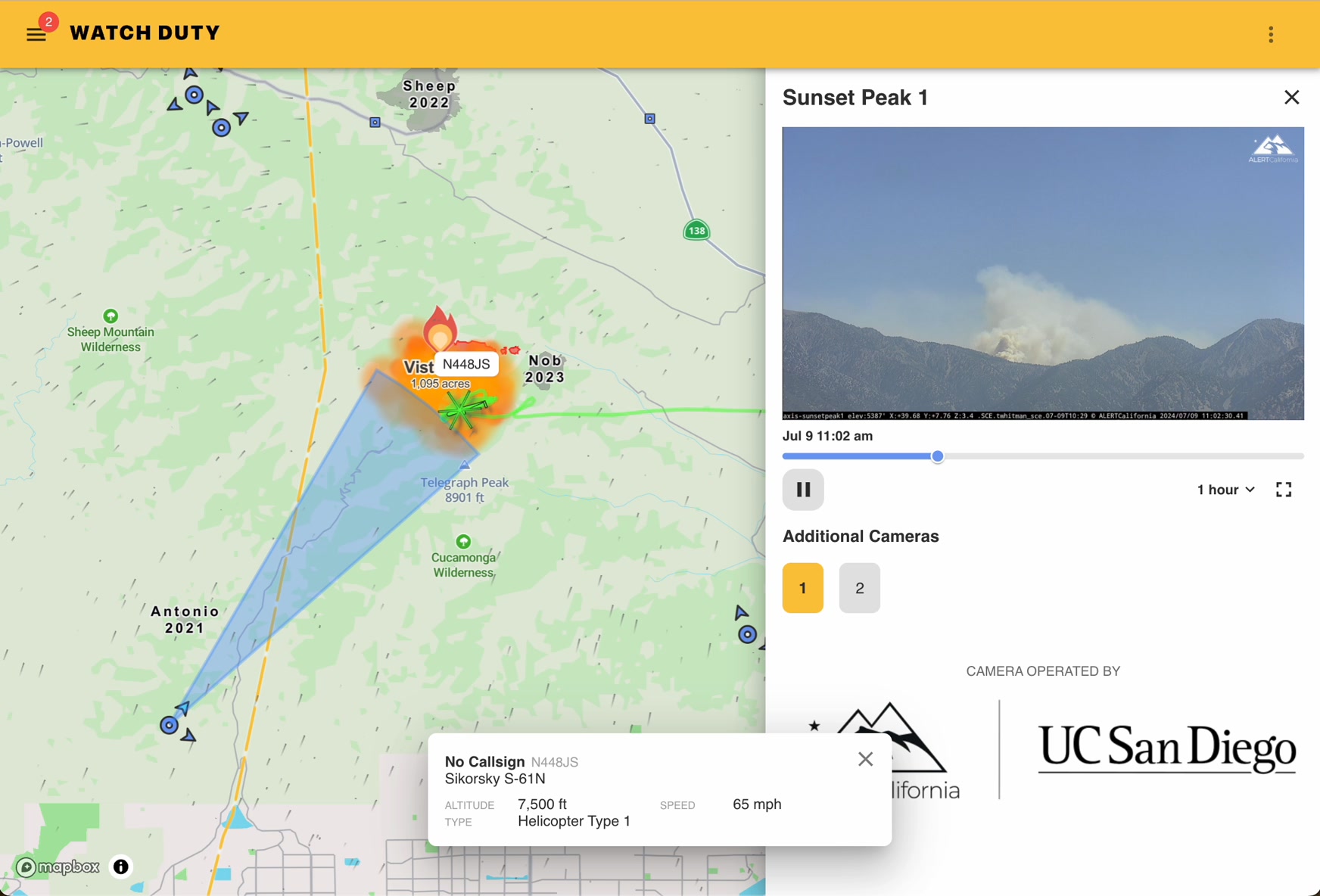Click the N448JS aircraft label

click(x=466, y=364)
